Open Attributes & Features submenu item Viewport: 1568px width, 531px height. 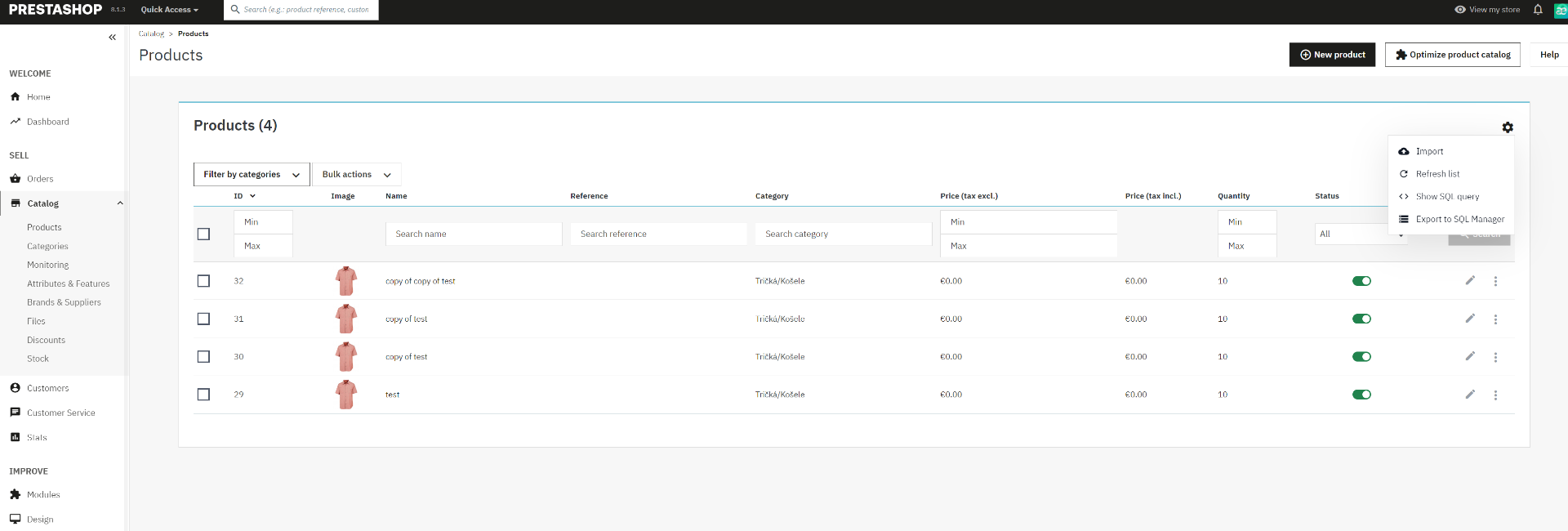tap(69, 283)
